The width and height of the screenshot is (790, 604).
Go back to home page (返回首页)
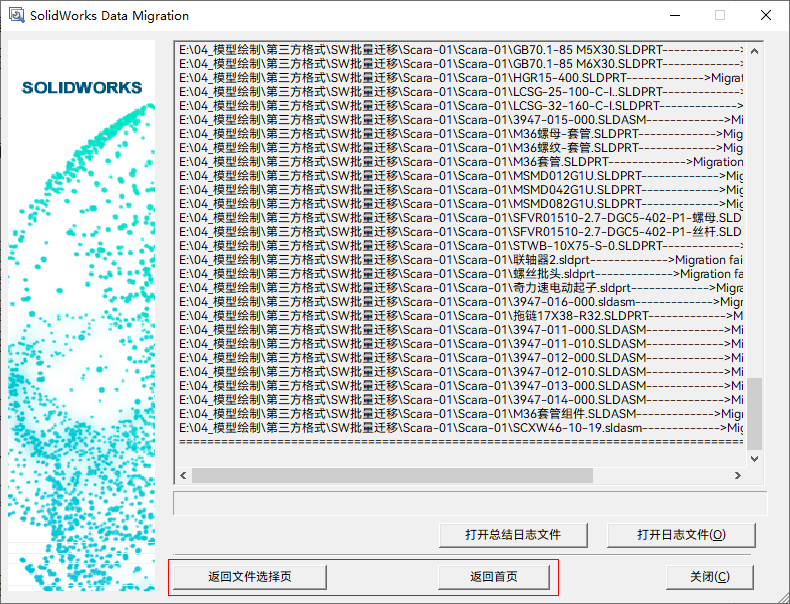[494, 577]
